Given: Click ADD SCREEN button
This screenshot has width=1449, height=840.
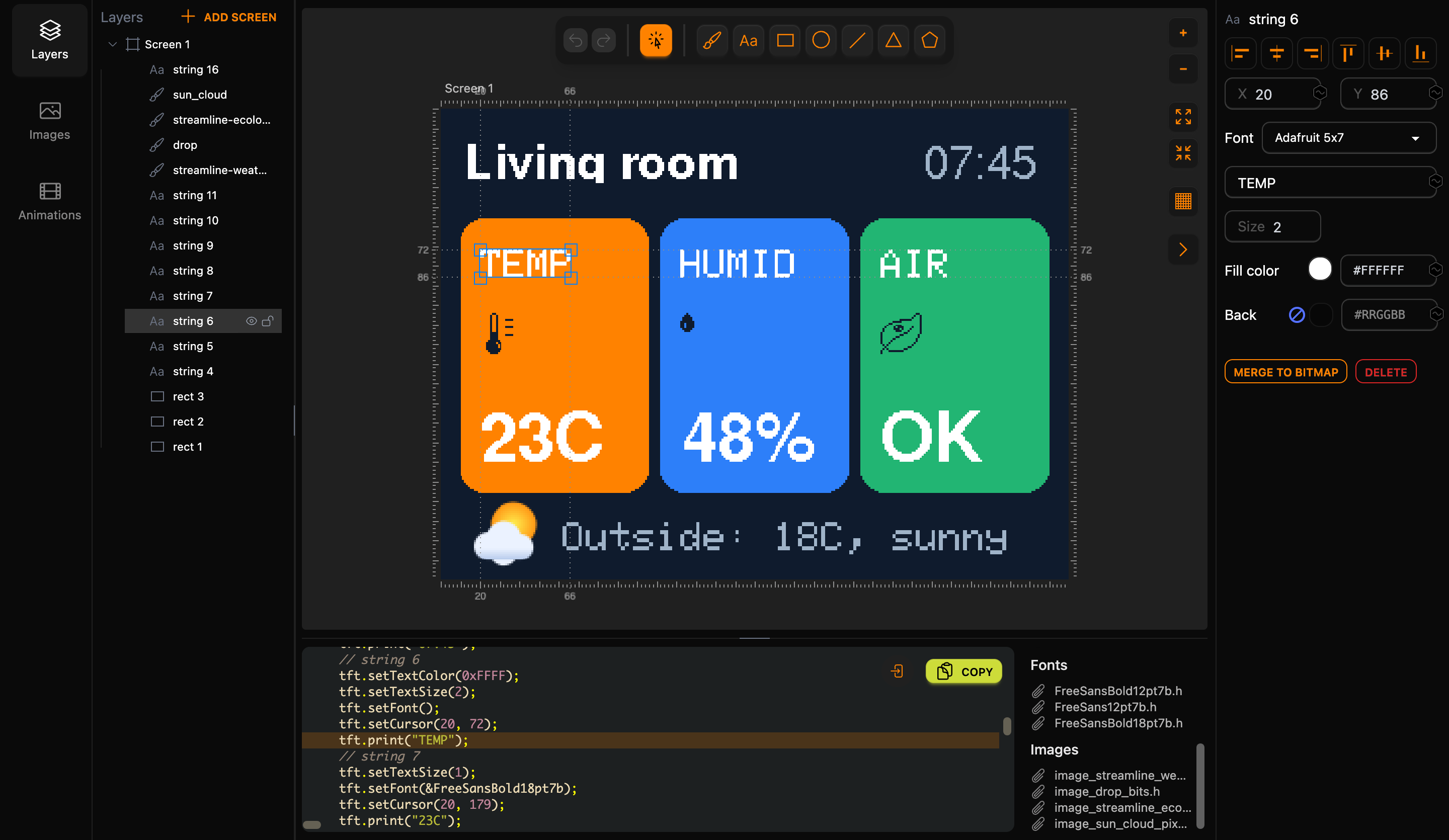Looking at the screenshot, I should point(229,17).
